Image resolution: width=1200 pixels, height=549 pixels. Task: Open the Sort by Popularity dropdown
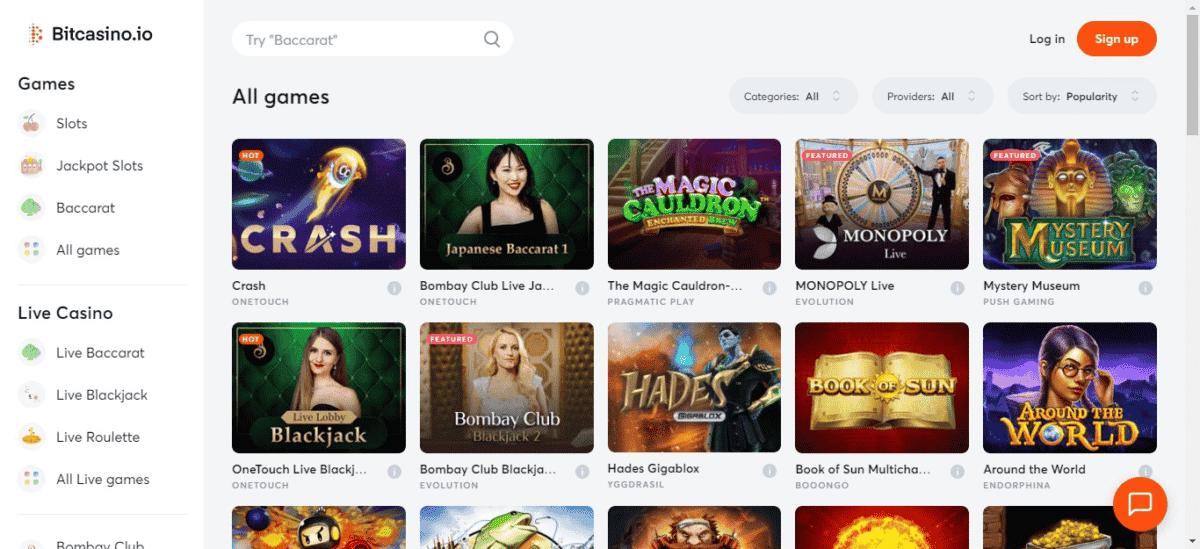(1081, 97)
